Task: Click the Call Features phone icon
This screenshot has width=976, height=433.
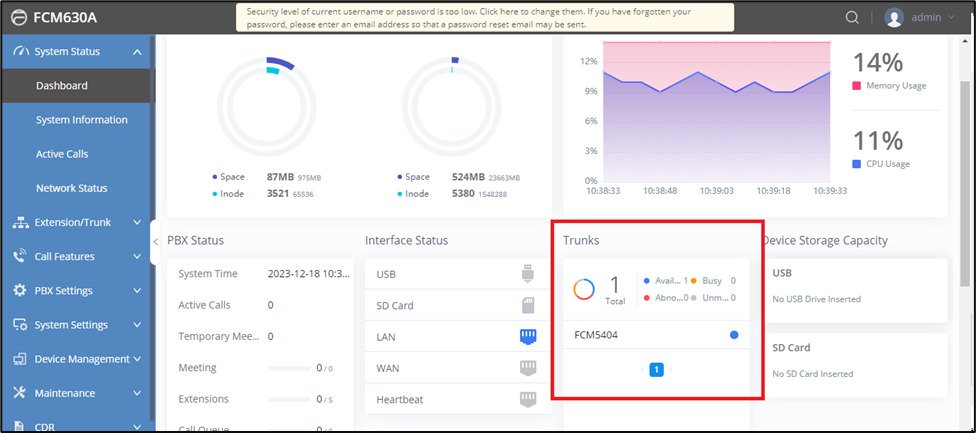Action: pos(21,256)
